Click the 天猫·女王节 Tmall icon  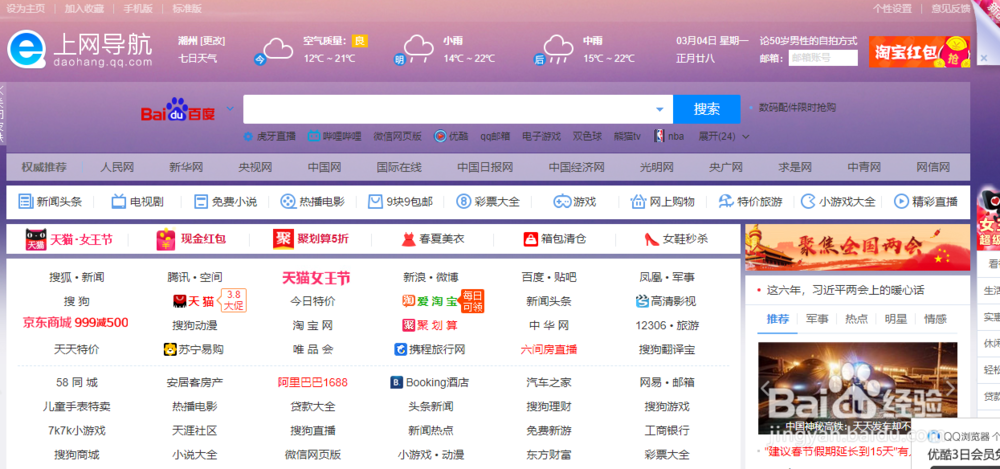(35, 239)
